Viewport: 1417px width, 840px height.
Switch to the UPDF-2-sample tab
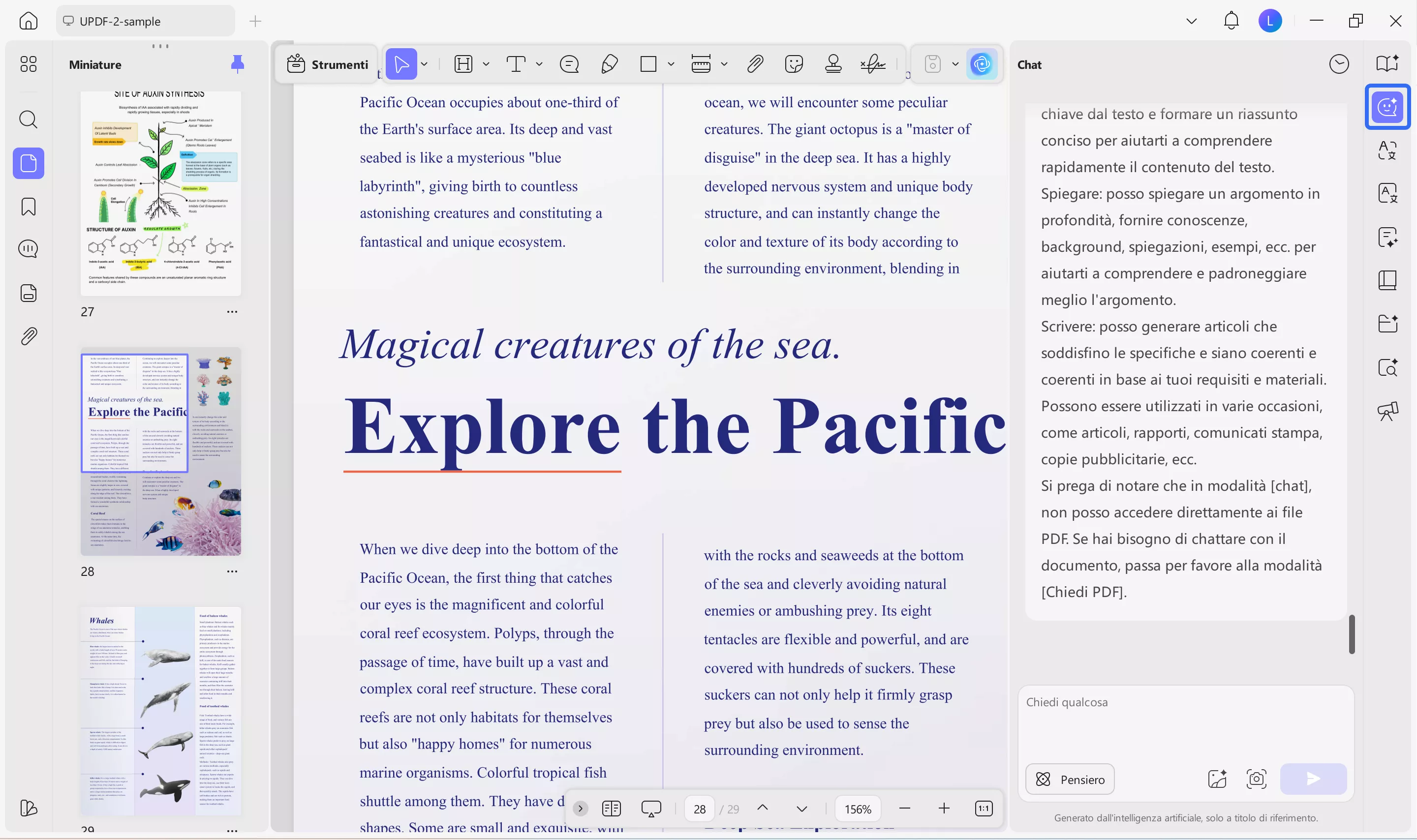(145, 21)
